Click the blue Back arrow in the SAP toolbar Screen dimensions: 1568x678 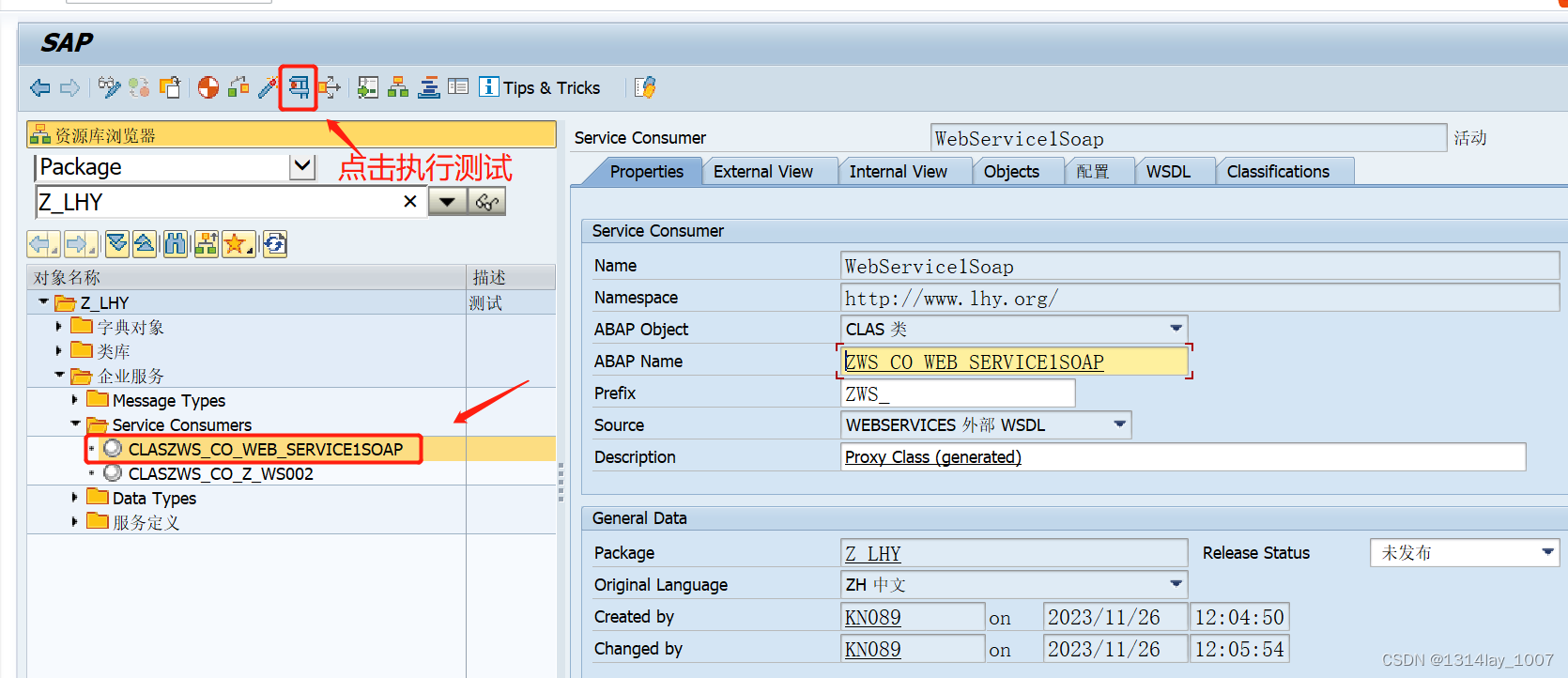click(x=40, y=88)
